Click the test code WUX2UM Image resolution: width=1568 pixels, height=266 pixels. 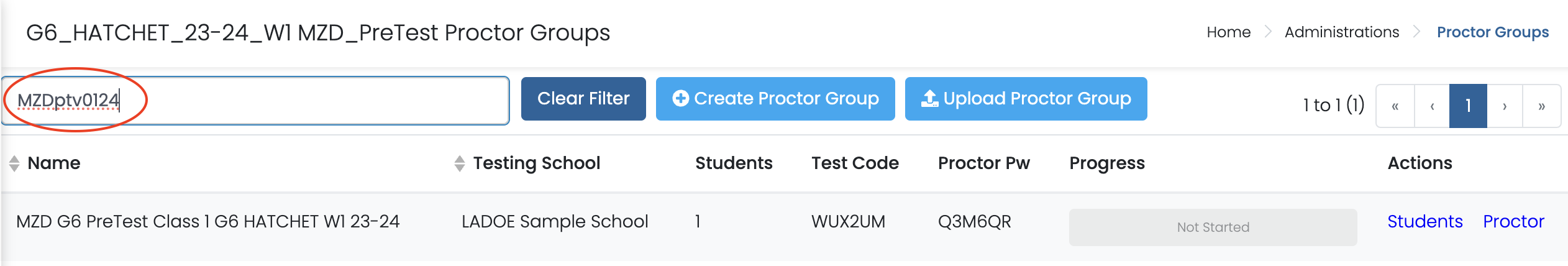pos(848,222)
